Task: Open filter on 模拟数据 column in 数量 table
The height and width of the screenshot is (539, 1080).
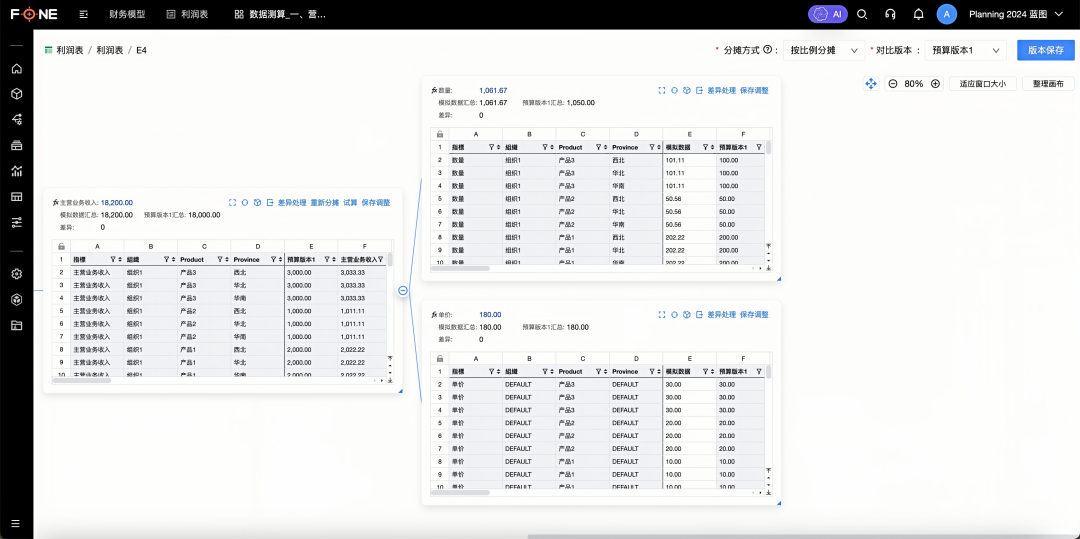Action: tap(705, 147)
